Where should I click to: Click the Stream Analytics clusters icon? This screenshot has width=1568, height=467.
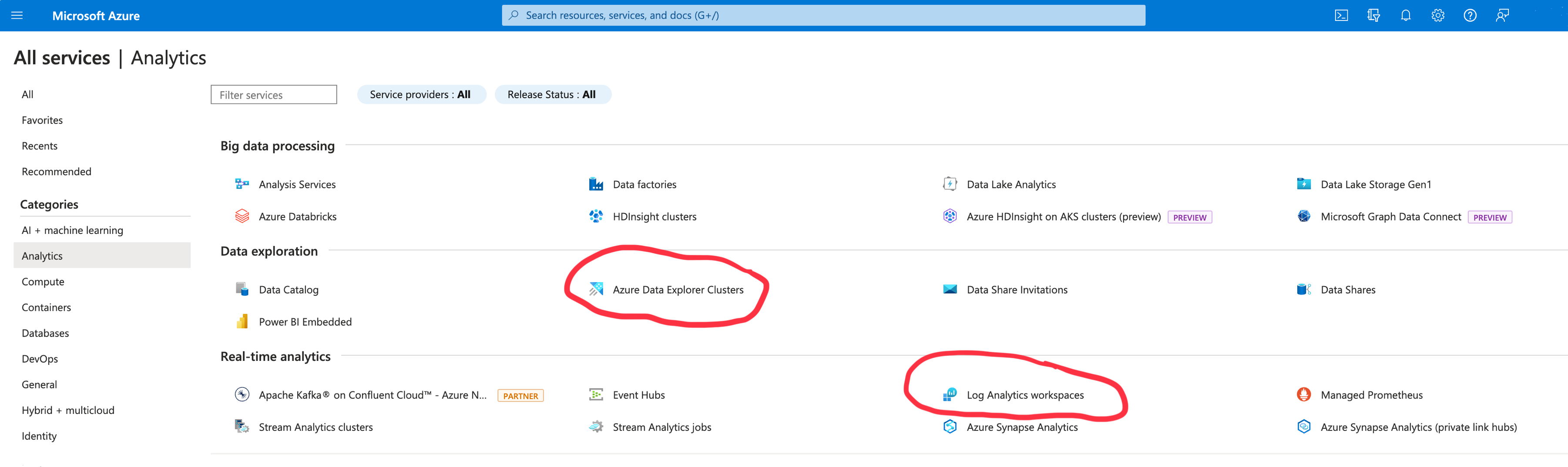pos(242,426)
